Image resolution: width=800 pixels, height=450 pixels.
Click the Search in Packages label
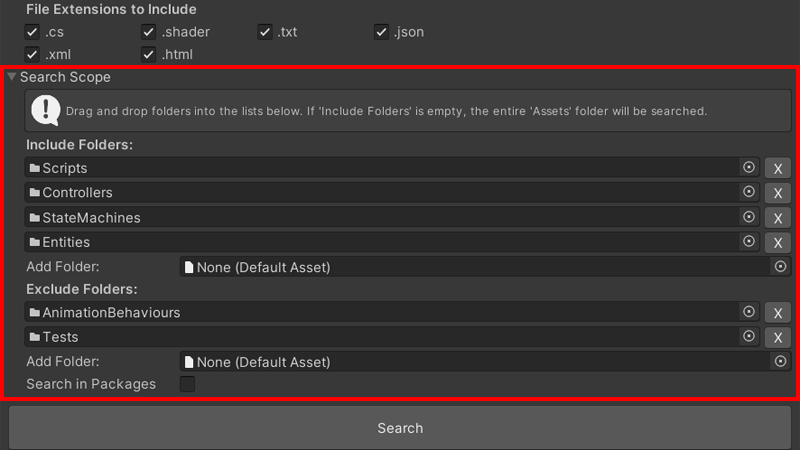[91, 384]
